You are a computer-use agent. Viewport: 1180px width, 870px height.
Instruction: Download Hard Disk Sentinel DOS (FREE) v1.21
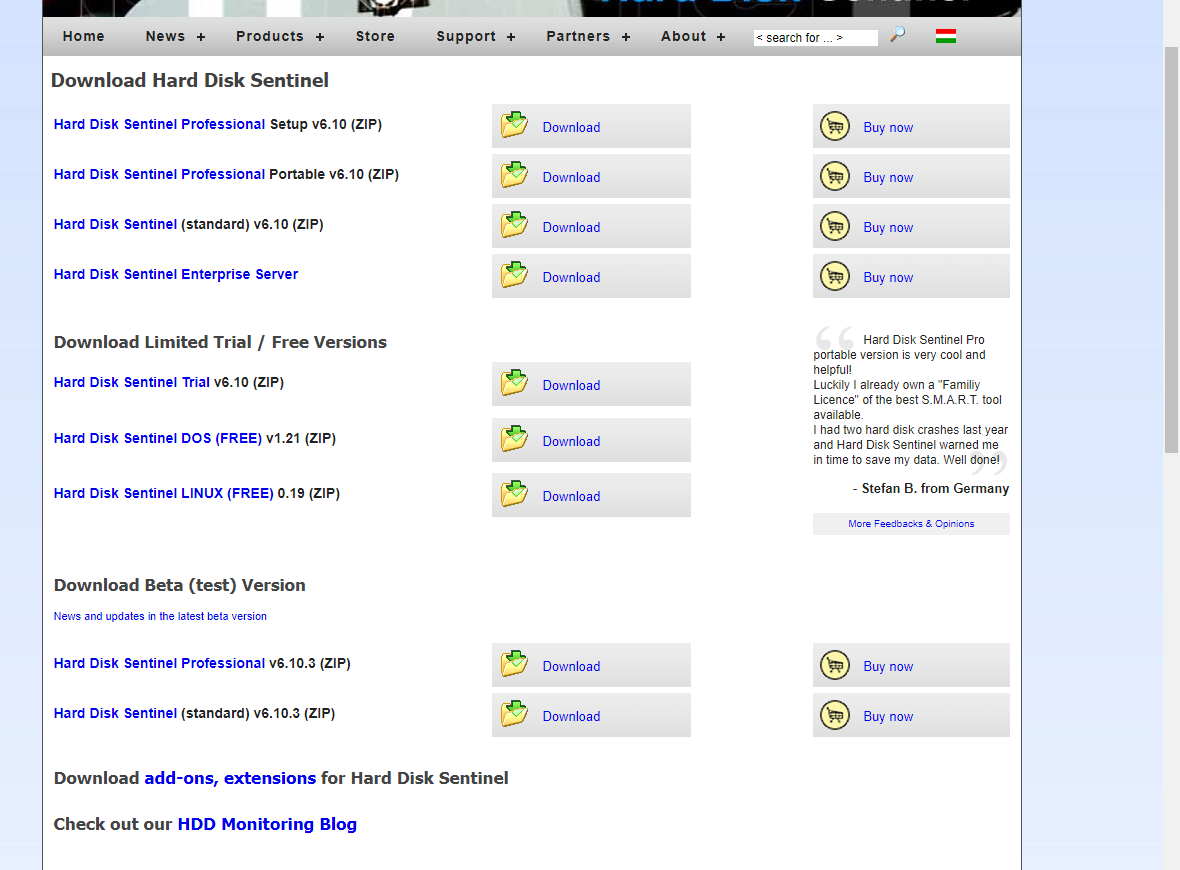click(x=571, y=442)
